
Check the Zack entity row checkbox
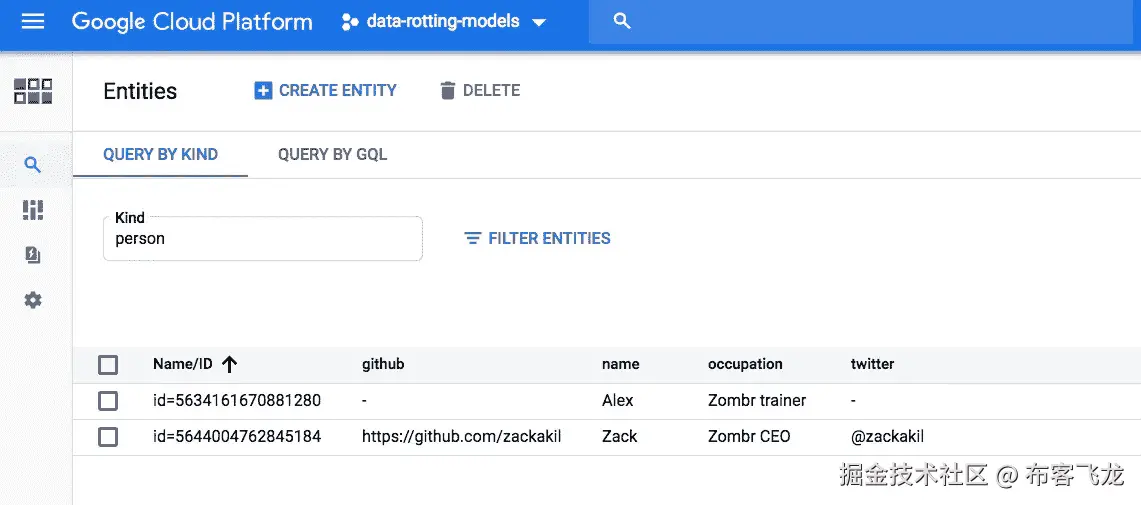pos(108,437)
